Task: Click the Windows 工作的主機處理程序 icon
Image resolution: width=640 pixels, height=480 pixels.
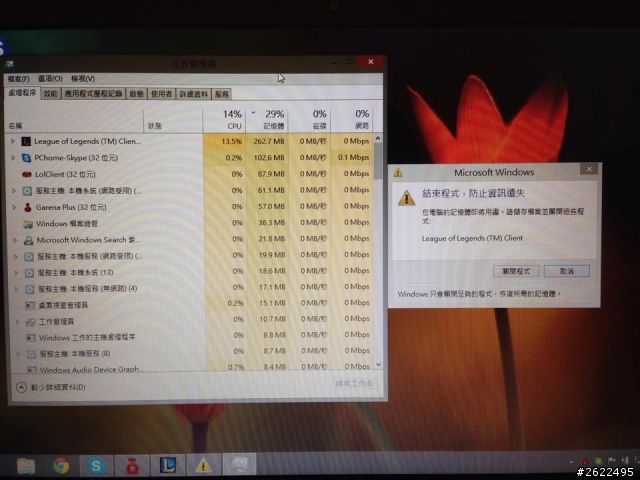Action: point(31,338)
